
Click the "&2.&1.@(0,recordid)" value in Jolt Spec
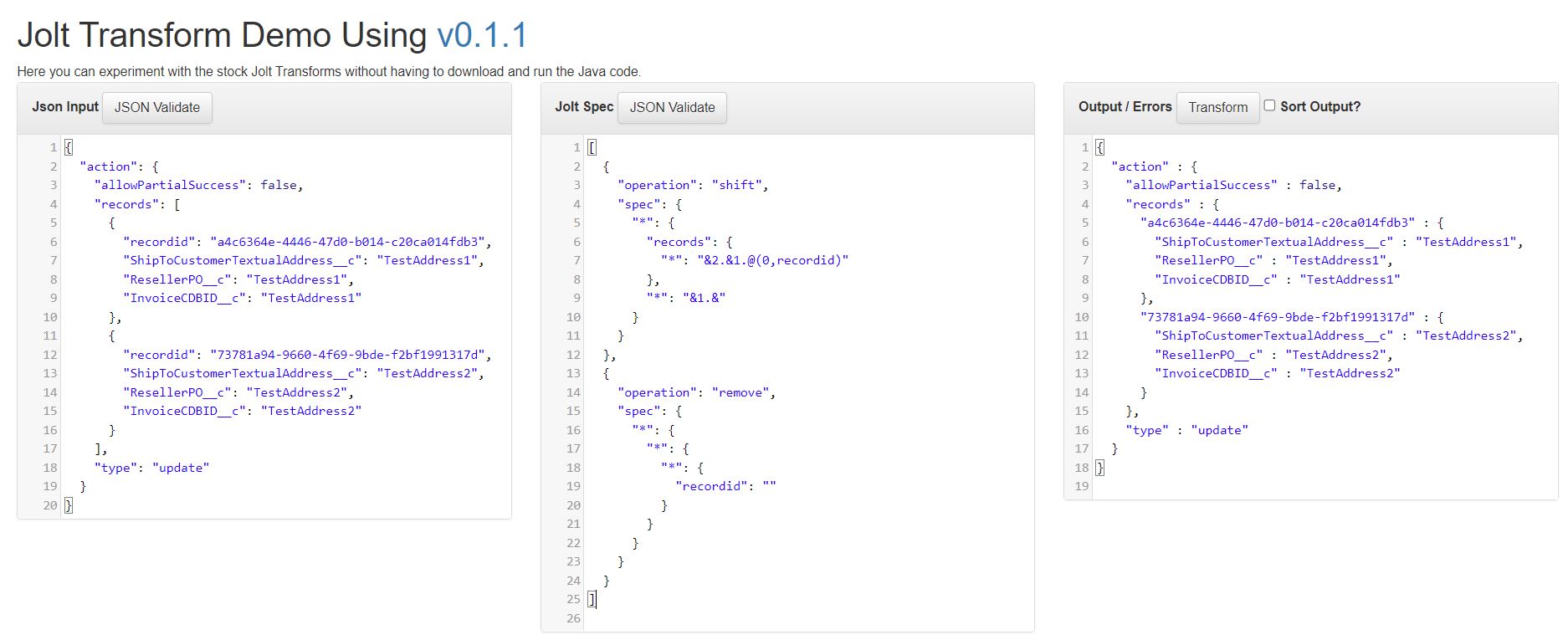click(772, 260)
